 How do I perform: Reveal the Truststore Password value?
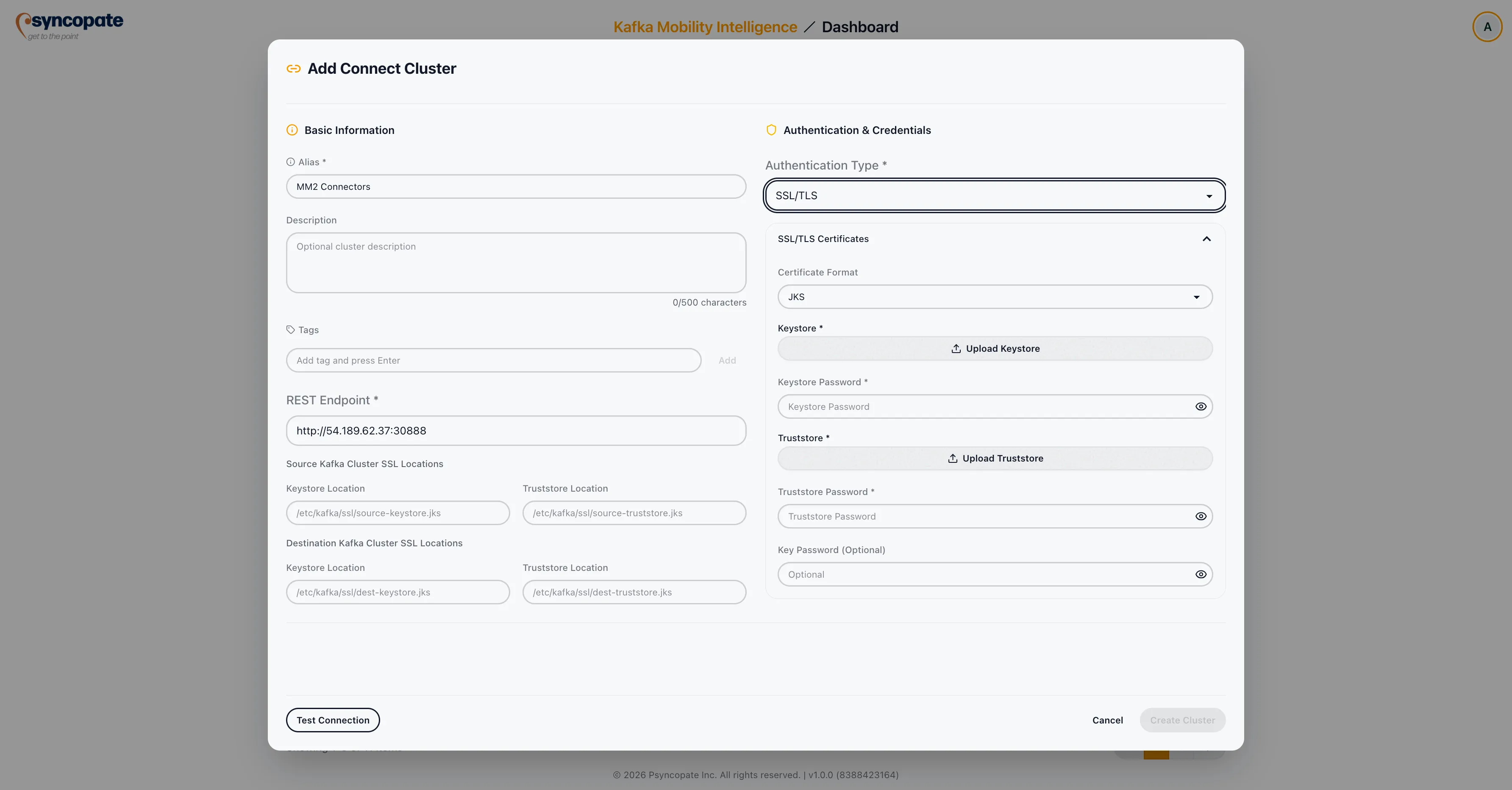tap(1201, 517)
